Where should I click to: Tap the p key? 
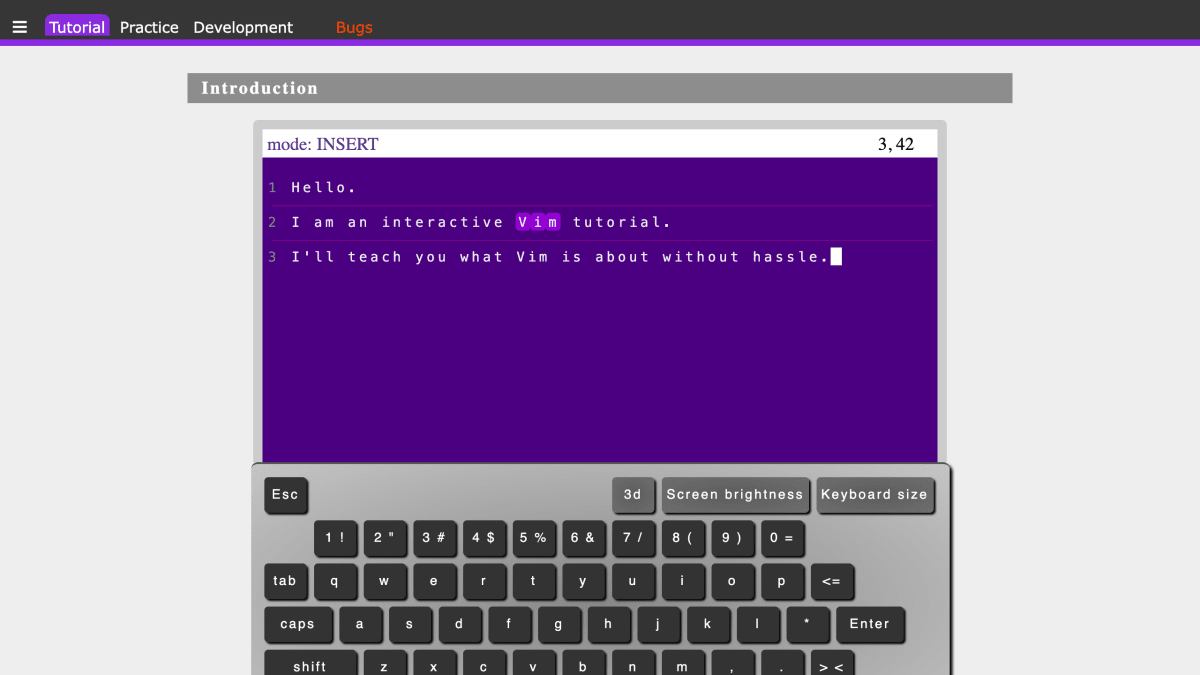coord(782,581)
